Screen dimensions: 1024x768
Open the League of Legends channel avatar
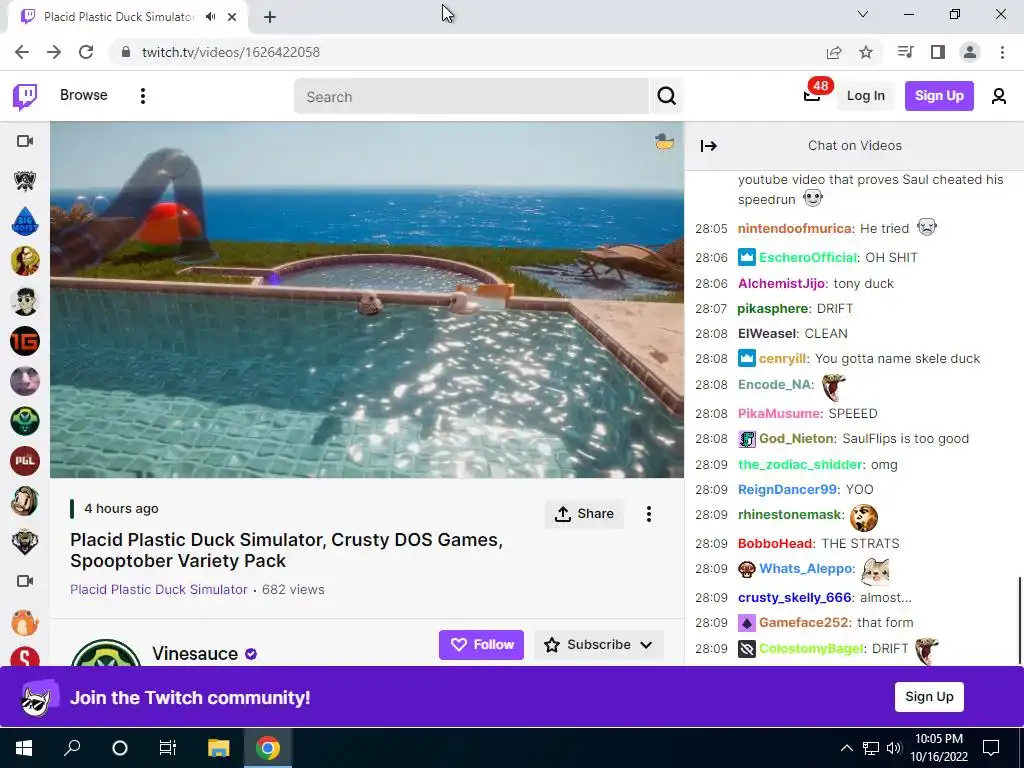tap(25, 181)
